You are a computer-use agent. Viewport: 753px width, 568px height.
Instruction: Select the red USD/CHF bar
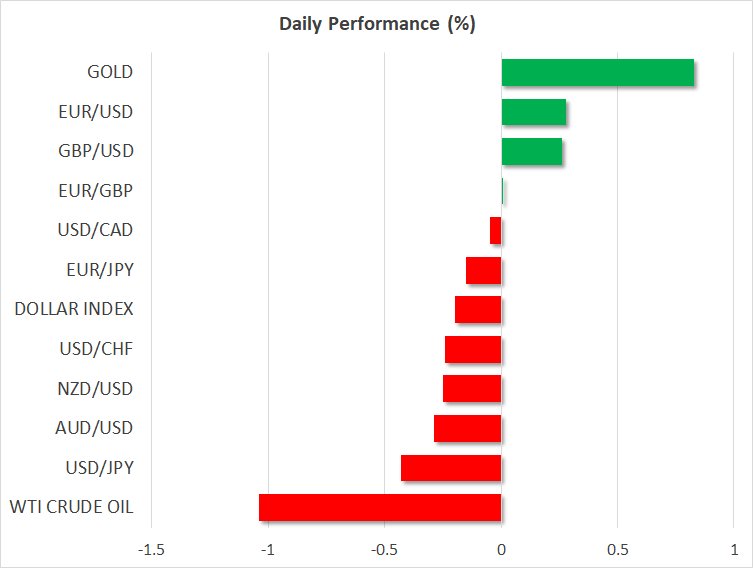tap(473, 350)
